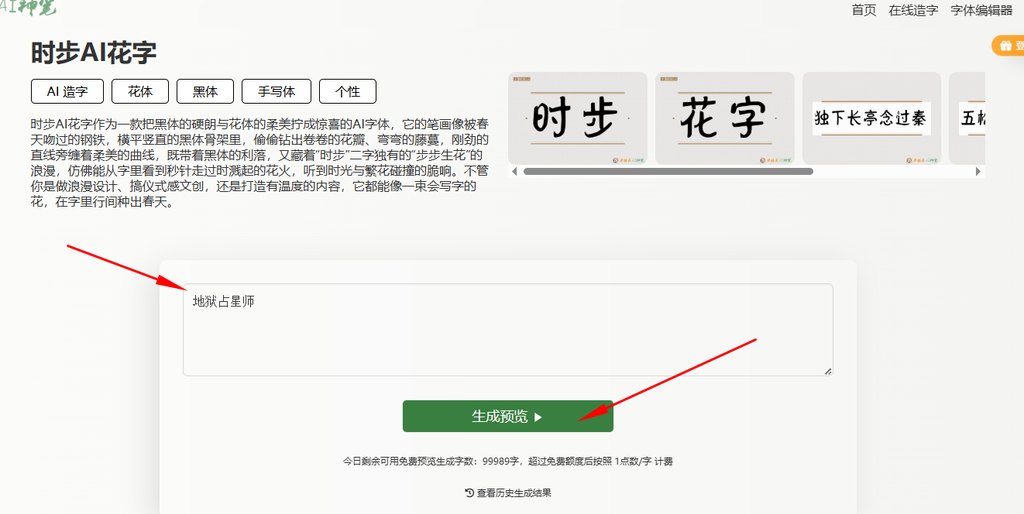Select the 手写体 tag
1024x514 pixels.
click(x=276, y=91)
